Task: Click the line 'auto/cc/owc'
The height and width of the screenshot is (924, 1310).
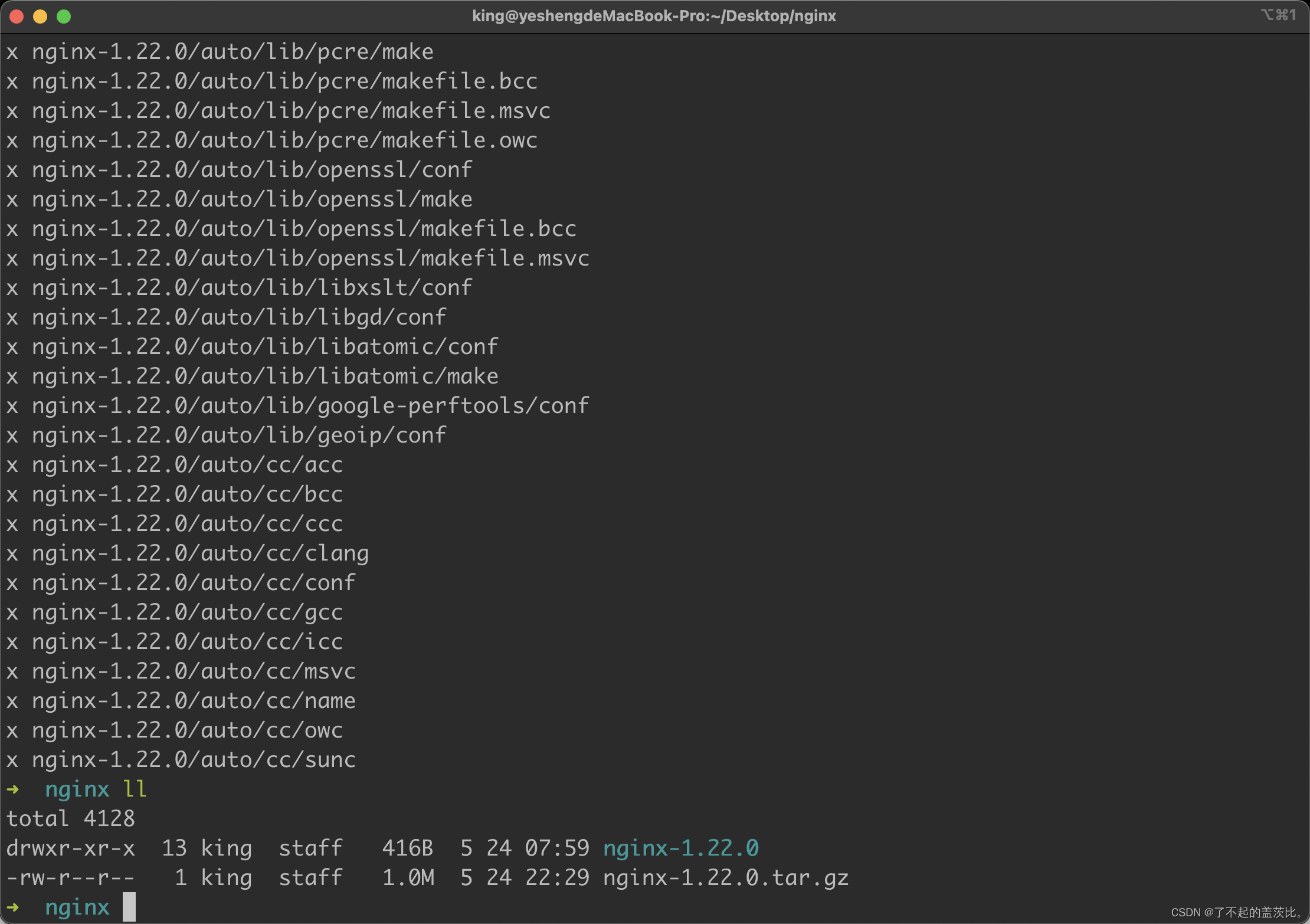Action: pos(175,730)
